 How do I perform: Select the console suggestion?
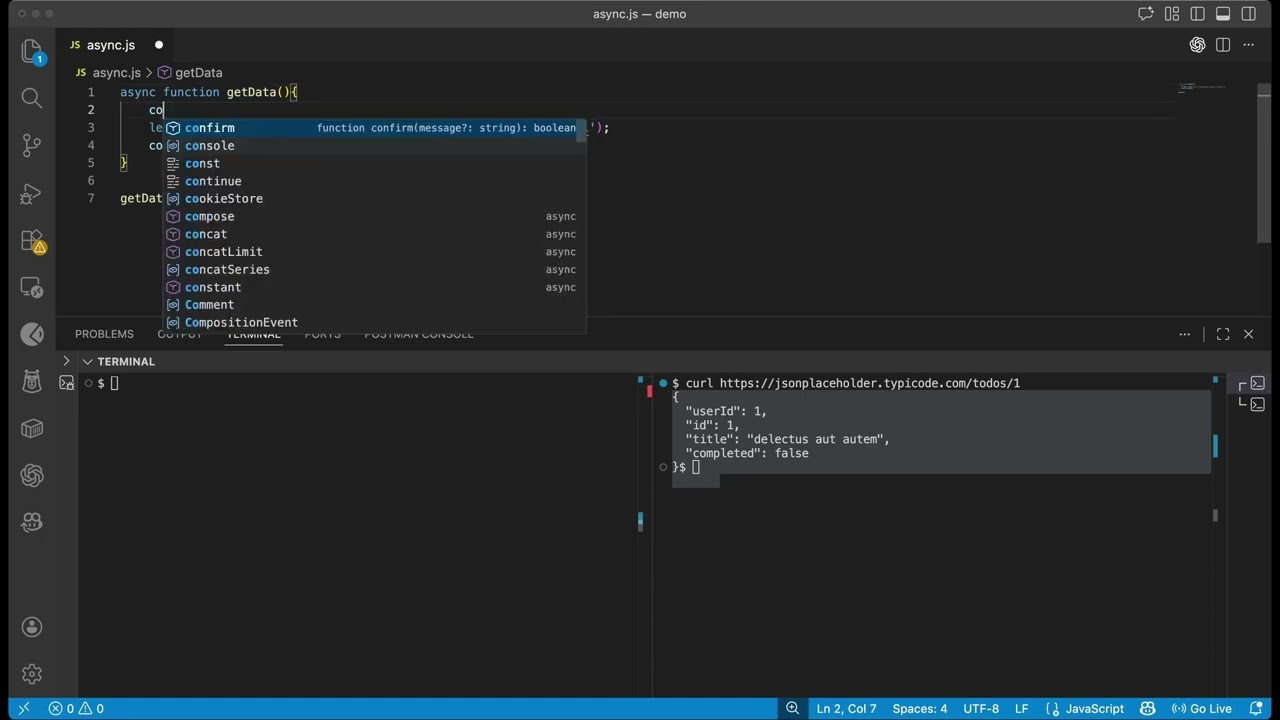coord(374,146)
